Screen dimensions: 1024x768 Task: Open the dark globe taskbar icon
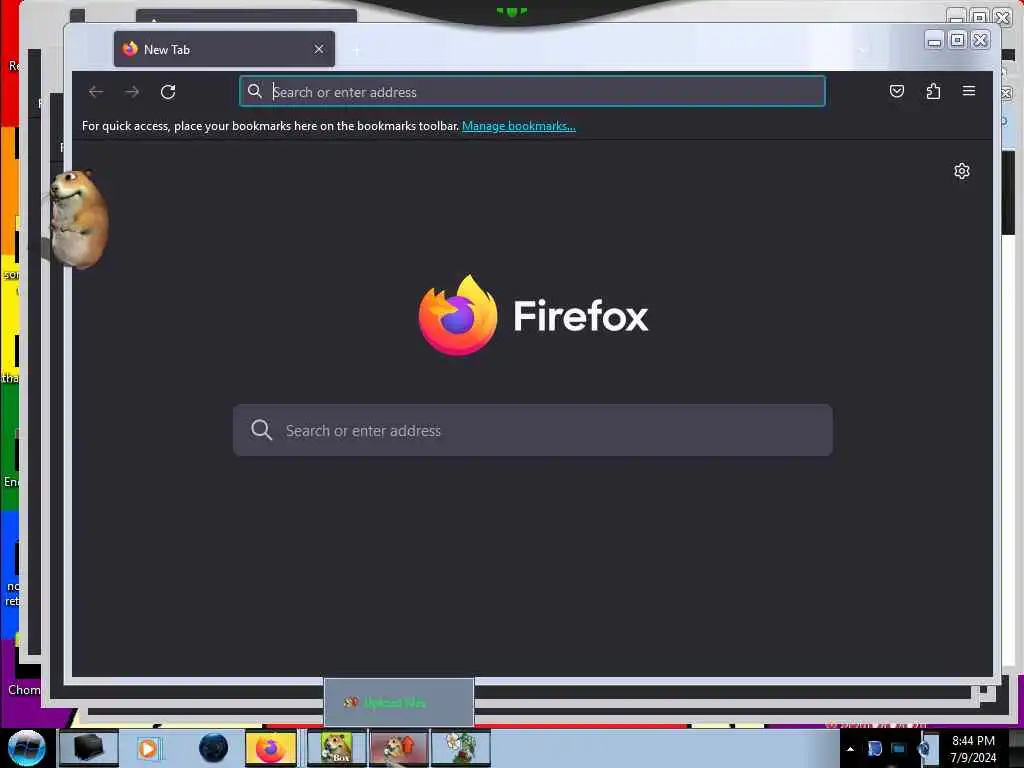(214, 748)
